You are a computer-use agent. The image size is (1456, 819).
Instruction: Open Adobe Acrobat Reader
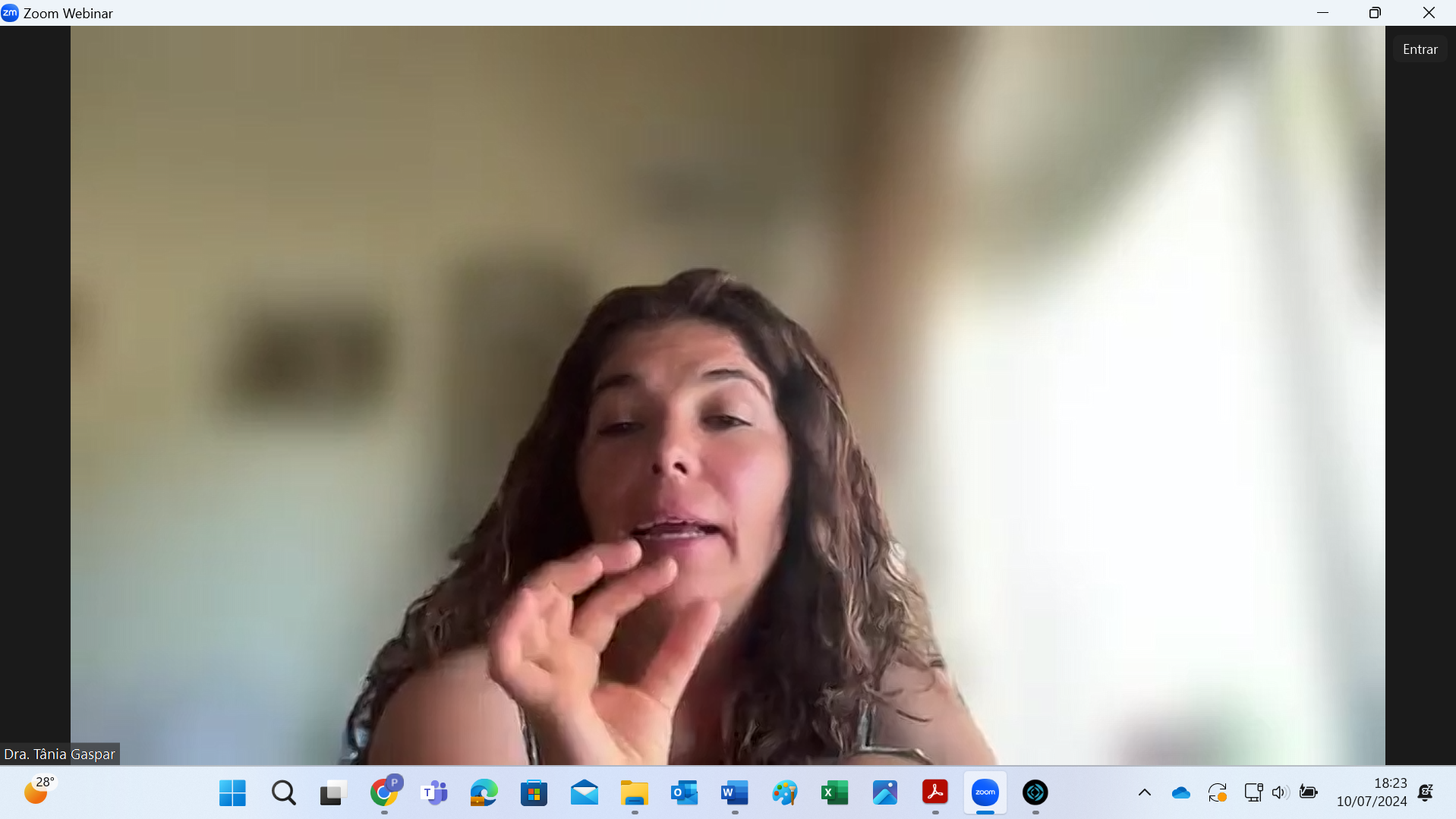934,792
